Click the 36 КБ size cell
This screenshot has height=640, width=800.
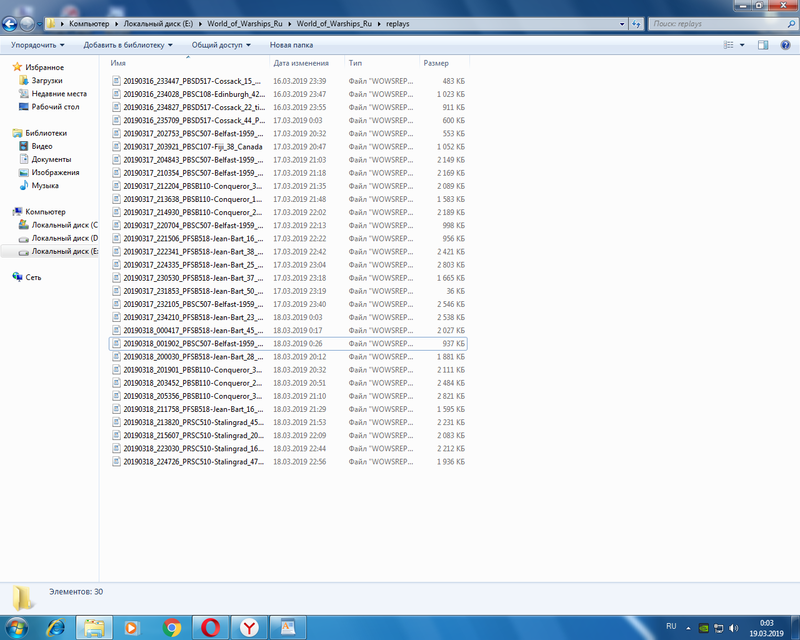point(455,291)
